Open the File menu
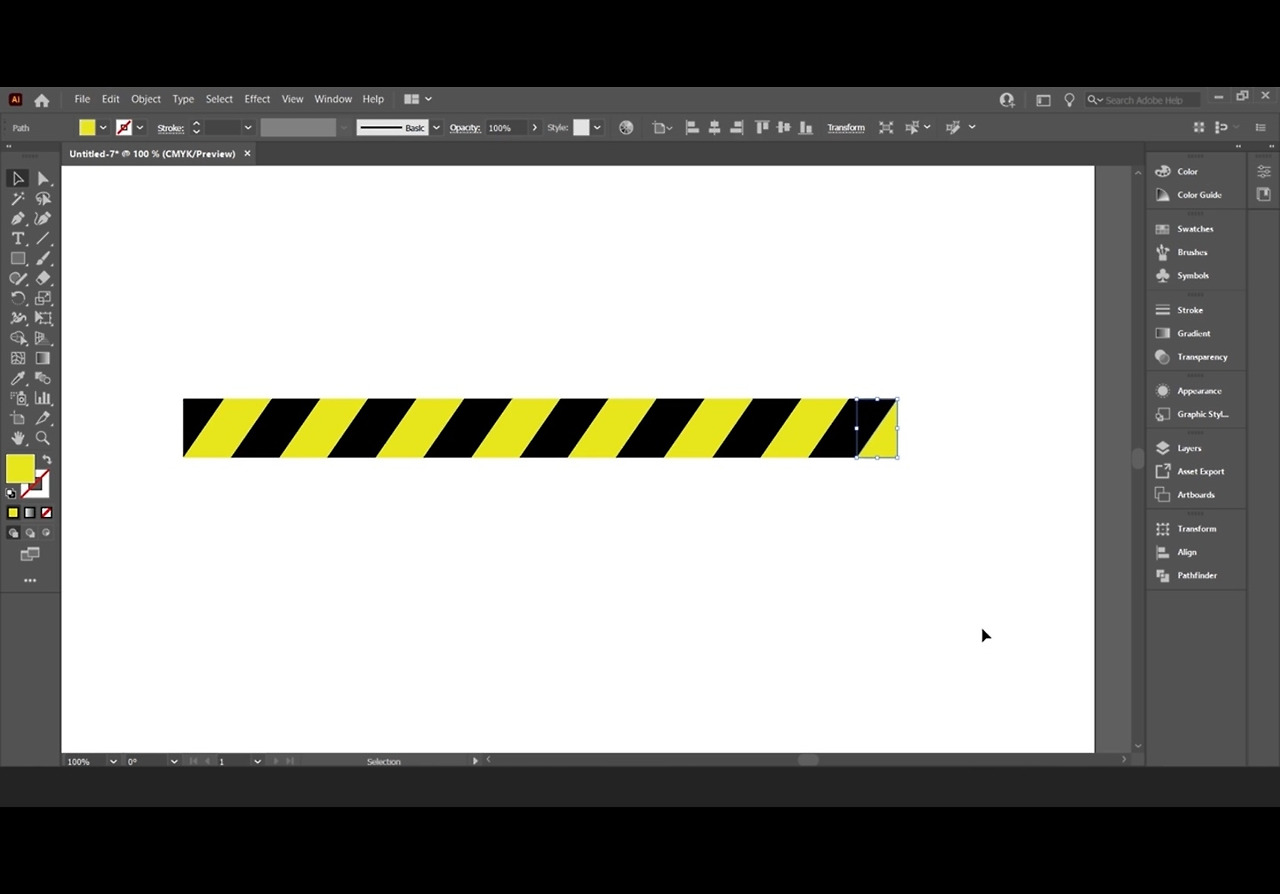This screenshot has width=1280, height=894. (82, 100)
